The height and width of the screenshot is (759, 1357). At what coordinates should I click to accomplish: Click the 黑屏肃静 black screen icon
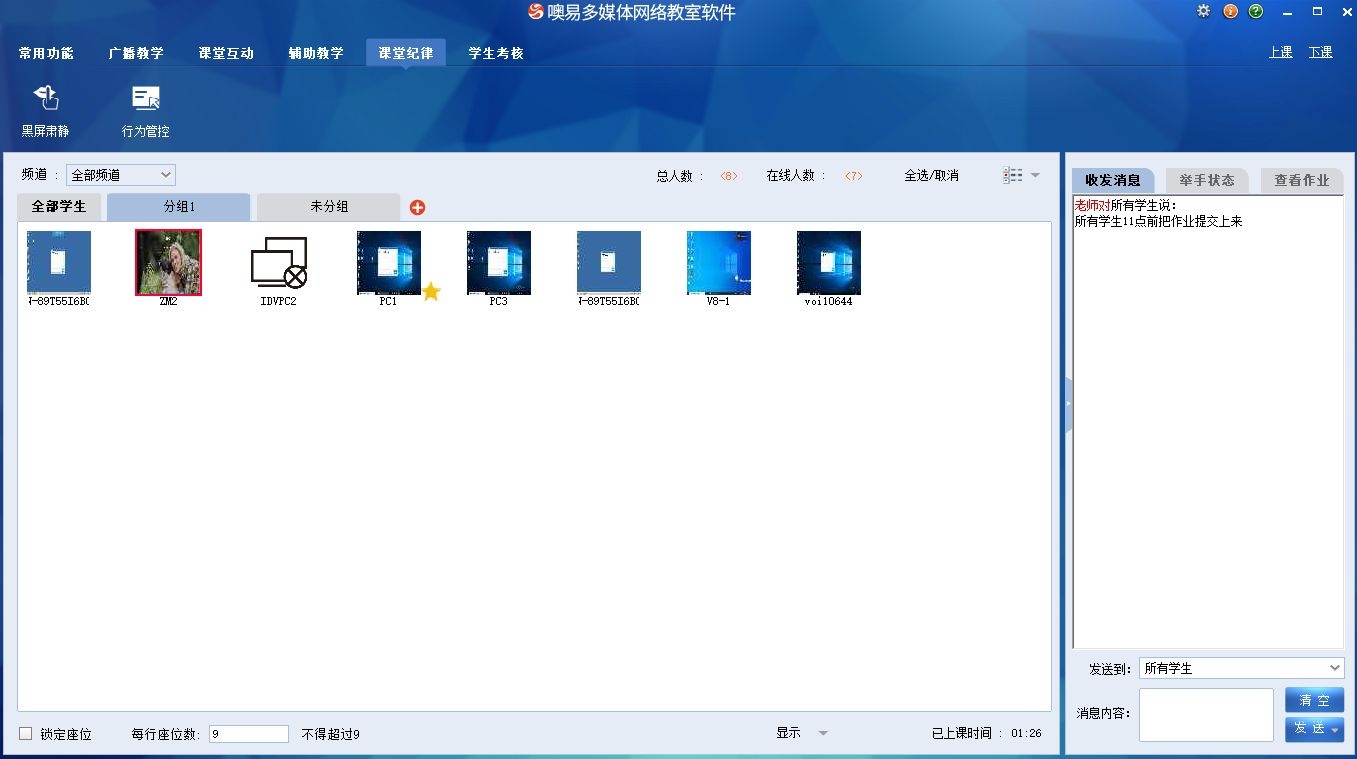click(x=46, y=99)
